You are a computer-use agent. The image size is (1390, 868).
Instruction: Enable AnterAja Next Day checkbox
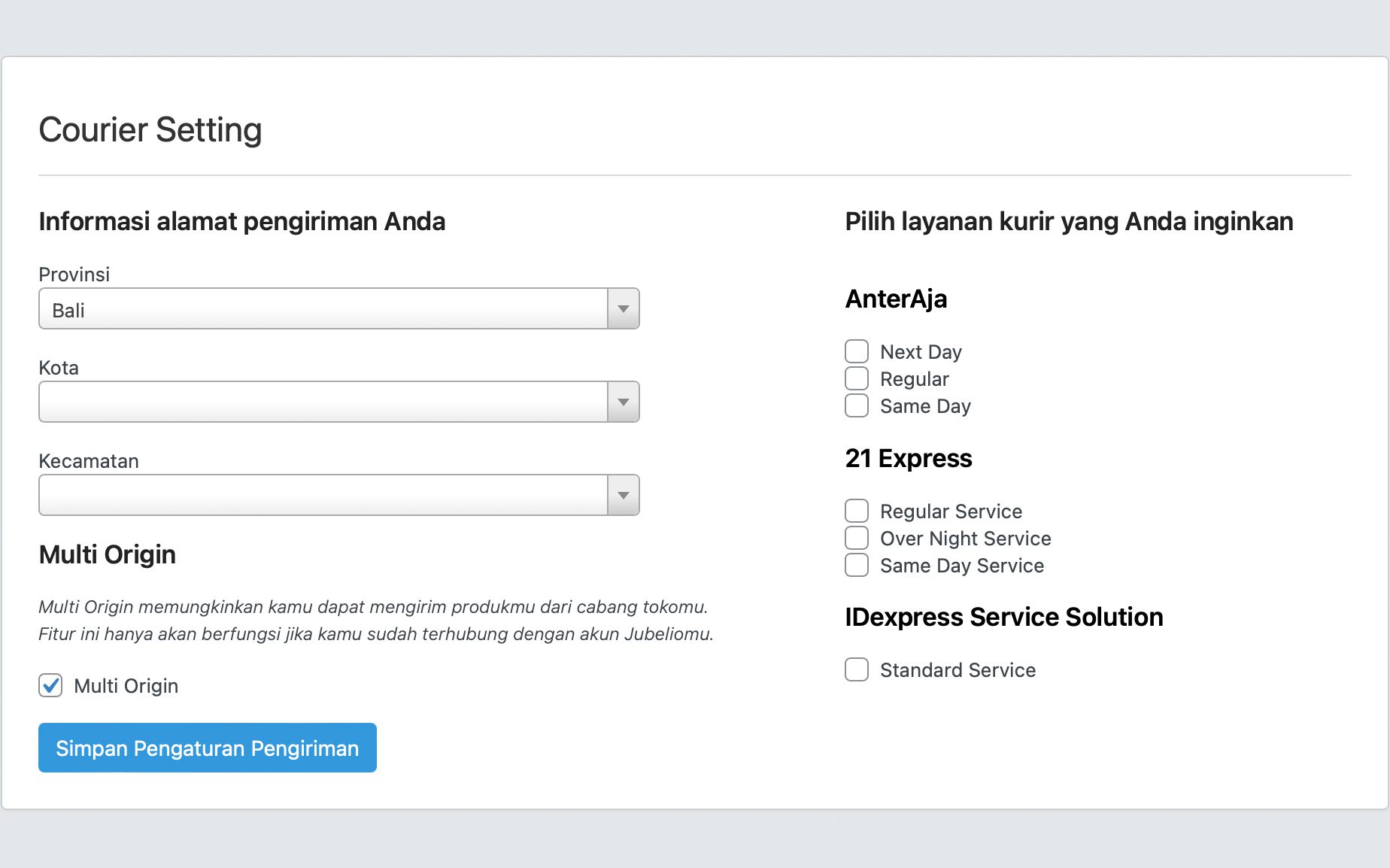[857, 351]
